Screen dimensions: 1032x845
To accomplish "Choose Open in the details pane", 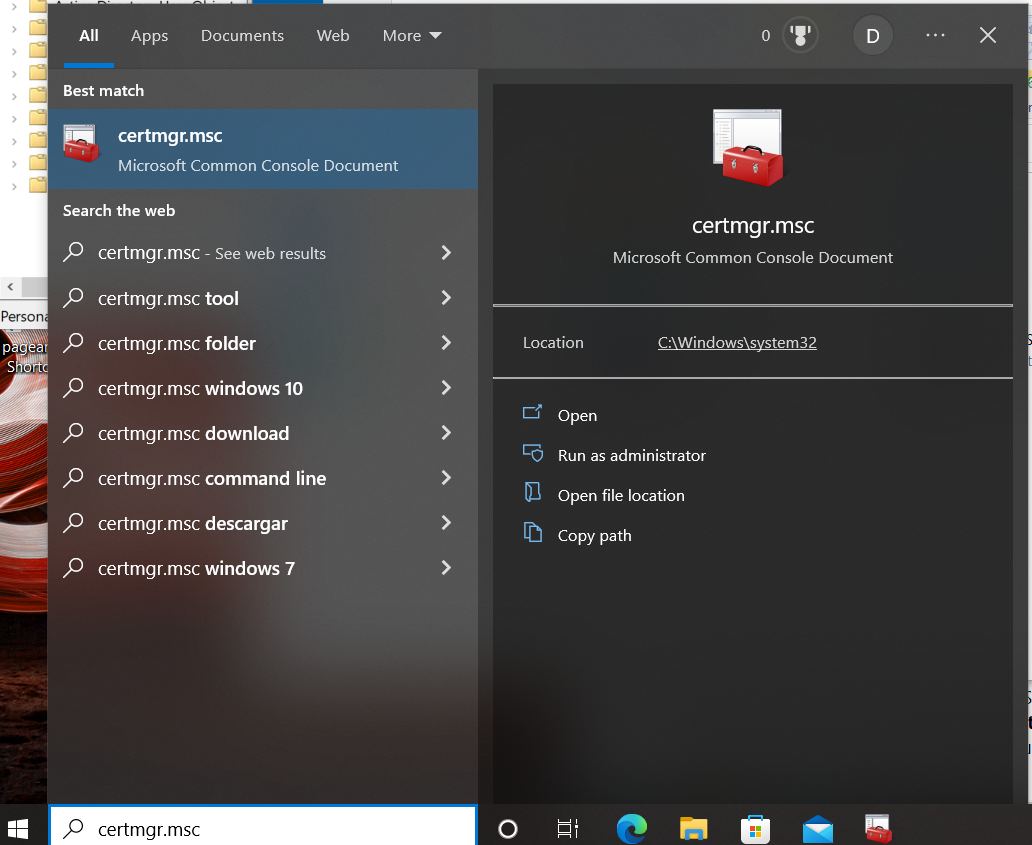I will point(577,416).
